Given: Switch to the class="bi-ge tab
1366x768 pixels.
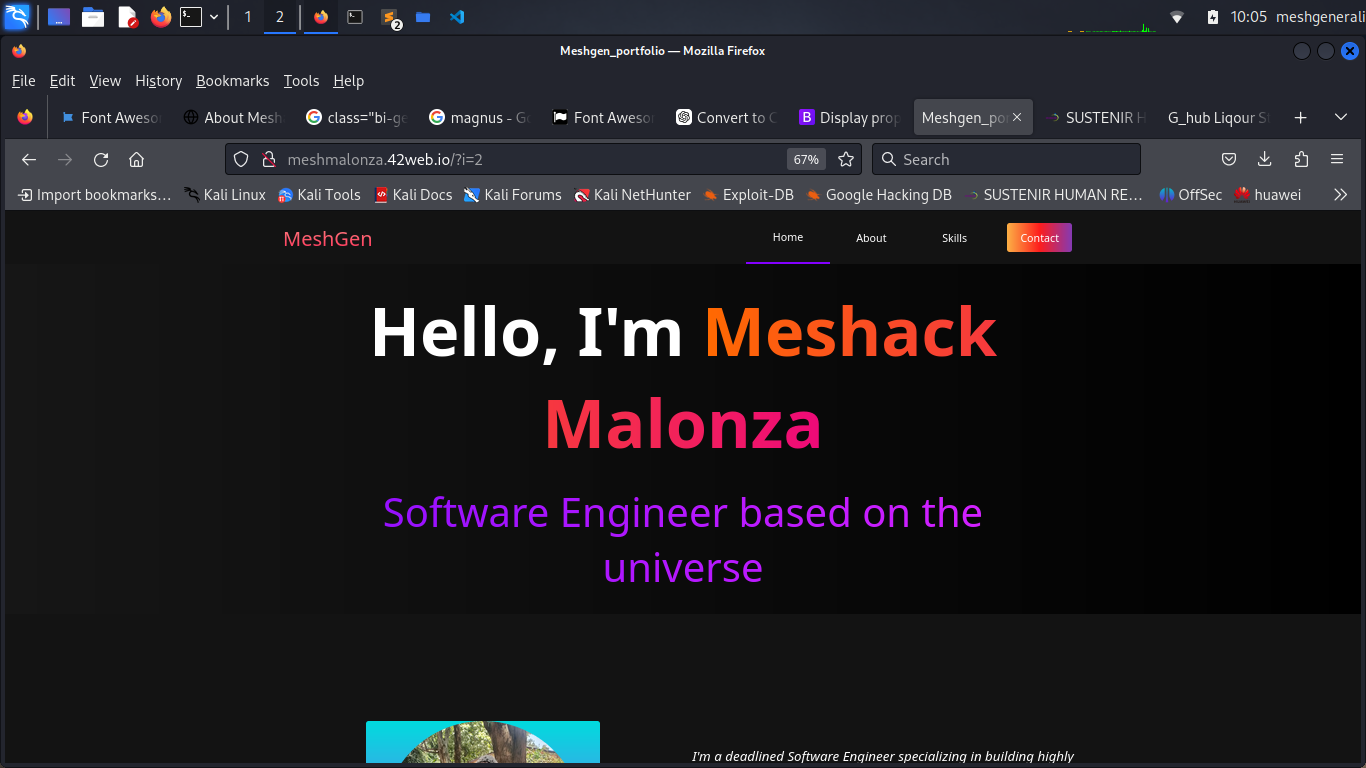Looking at the screenshot, I should [x=356, y=118].
